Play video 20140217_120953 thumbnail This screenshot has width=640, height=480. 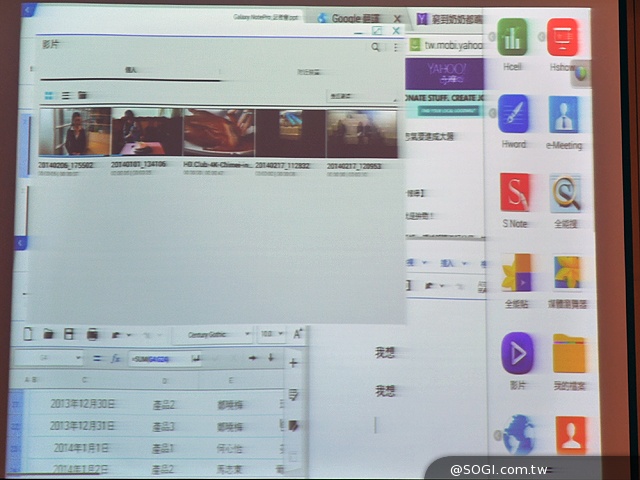point(362,133)
